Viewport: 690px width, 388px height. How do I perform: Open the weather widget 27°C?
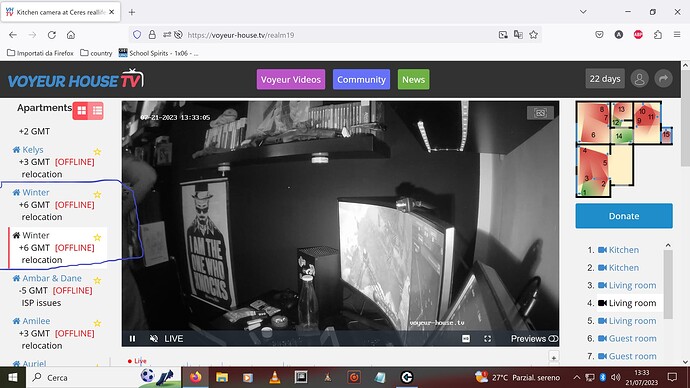point(518,377)
